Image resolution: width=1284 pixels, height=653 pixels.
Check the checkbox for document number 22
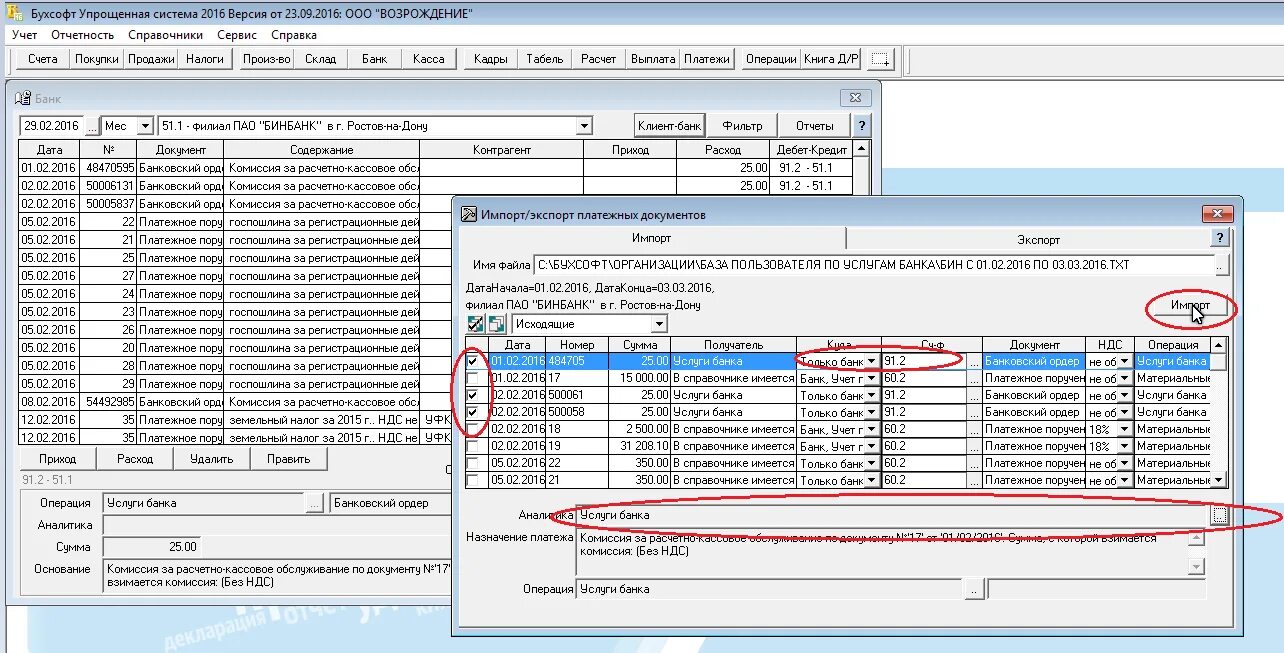(x=473, y=463)
